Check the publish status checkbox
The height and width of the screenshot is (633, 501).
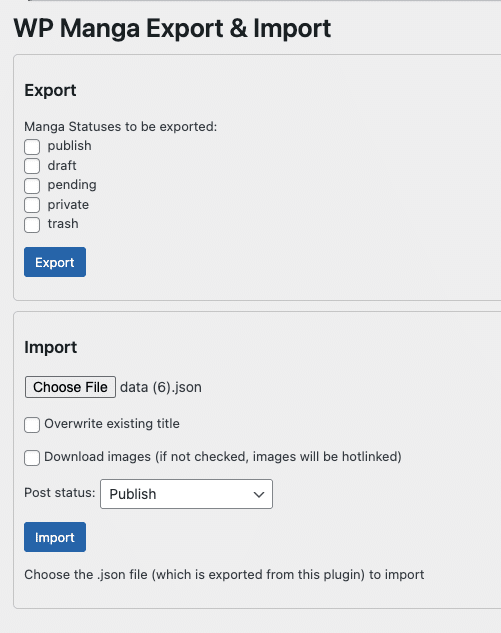(32, 147)
